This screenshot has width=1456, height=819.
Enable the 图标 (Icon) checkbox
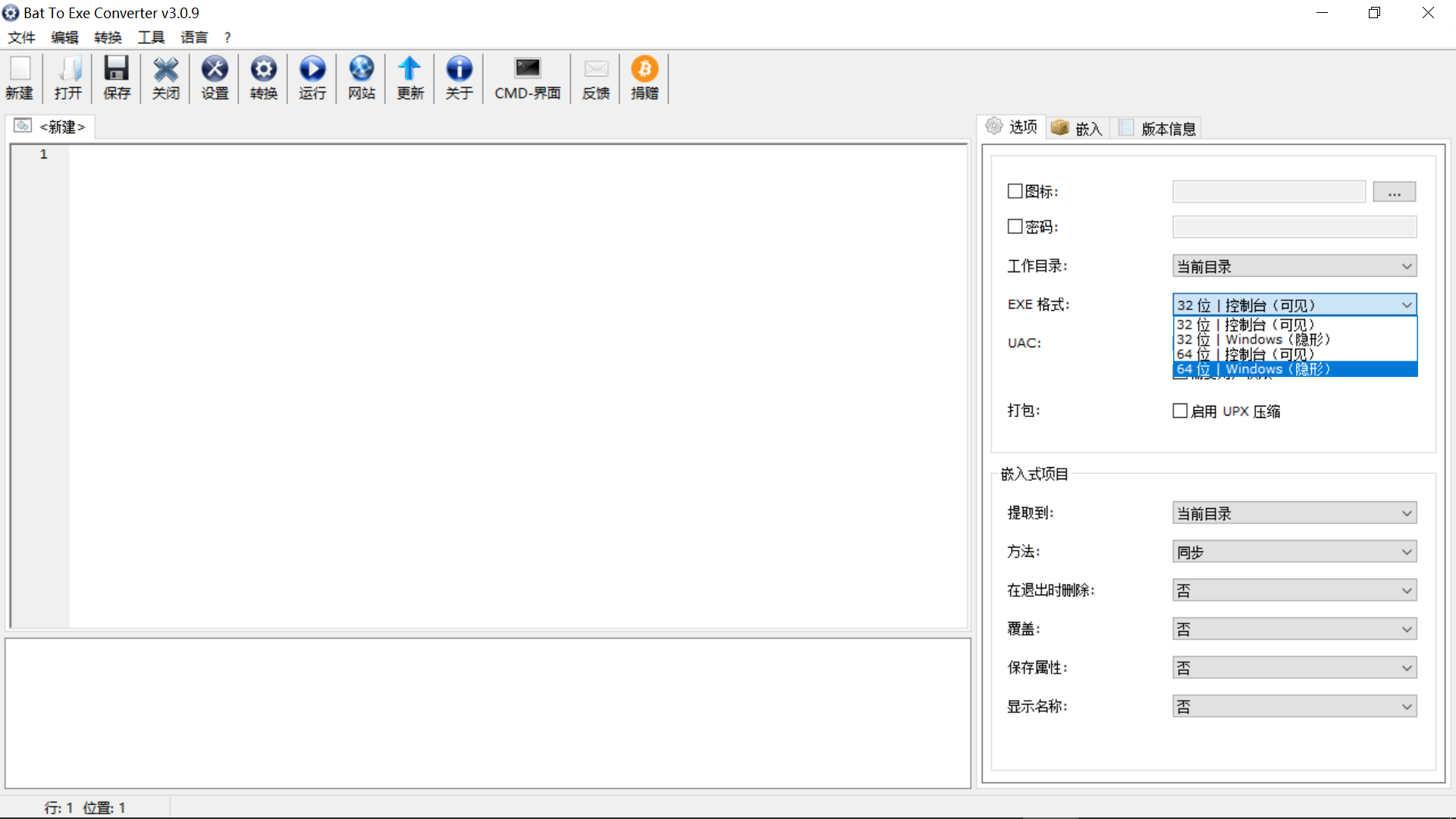[x=1015, y=191]
